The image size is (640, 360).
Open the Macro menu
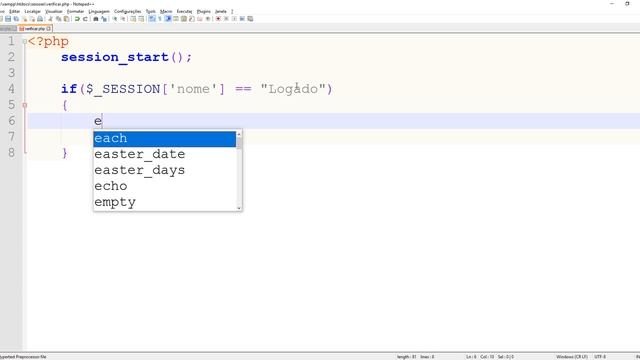tap(166, 11)
